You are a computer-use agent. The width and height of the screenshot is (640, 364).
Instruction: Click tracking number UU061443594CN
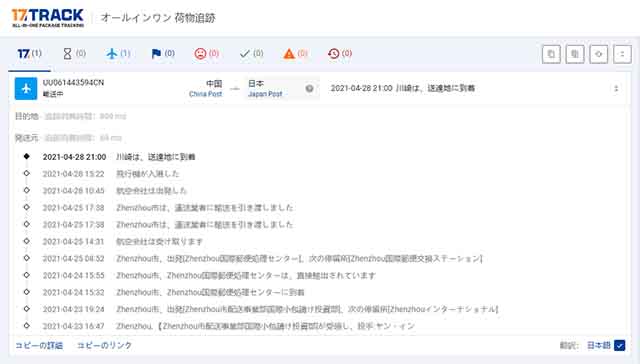[73, 82]
